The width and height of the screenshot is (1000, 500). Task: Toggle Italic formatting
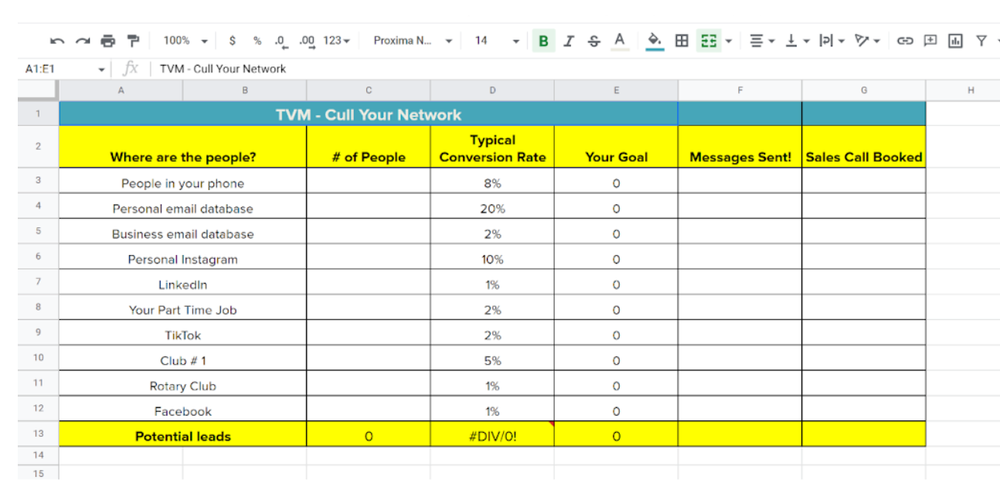pos(569,41)
